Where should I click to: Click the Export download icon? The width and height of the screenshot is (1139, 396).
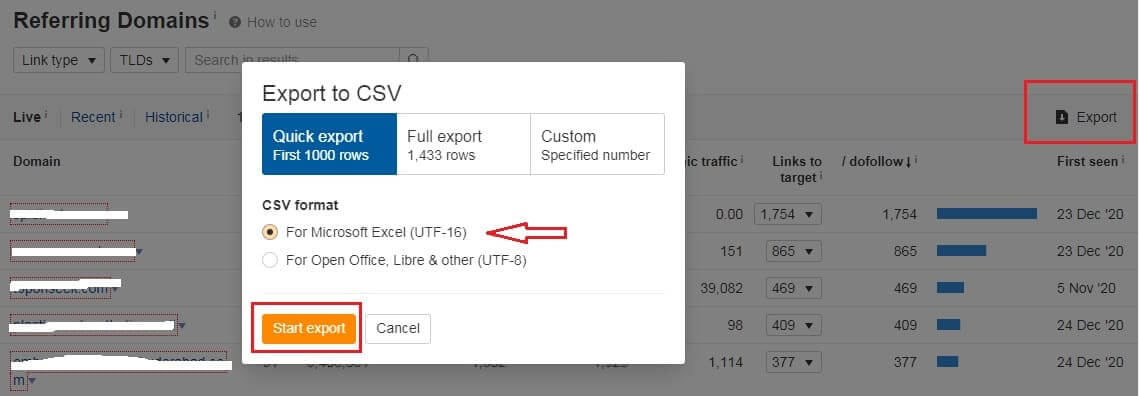click(1061, 117)
